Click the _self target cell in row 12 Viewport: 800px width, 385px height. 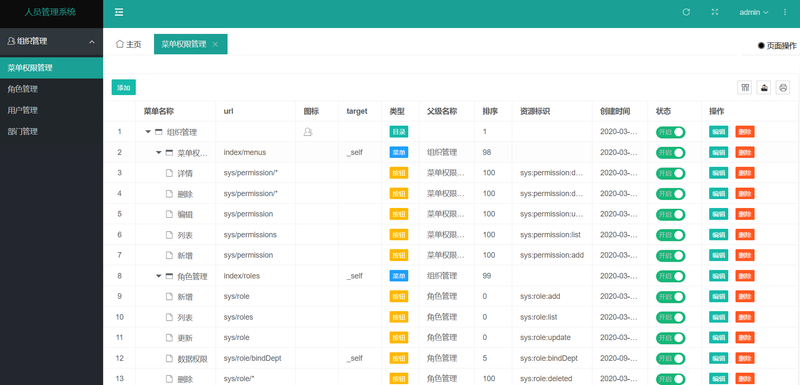(355, 358)
